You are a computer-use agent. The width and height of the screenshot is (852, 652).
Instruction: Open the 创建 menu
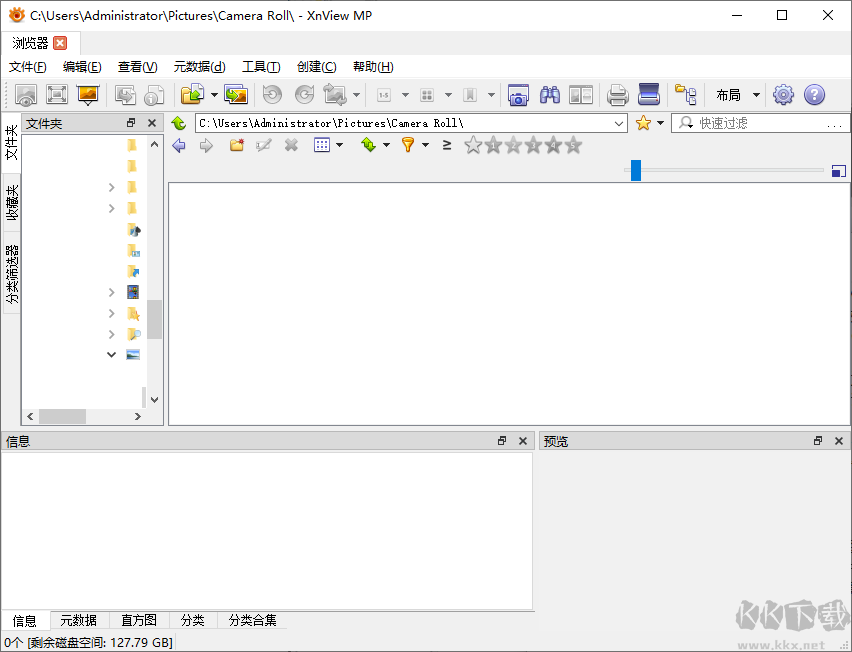316,67
